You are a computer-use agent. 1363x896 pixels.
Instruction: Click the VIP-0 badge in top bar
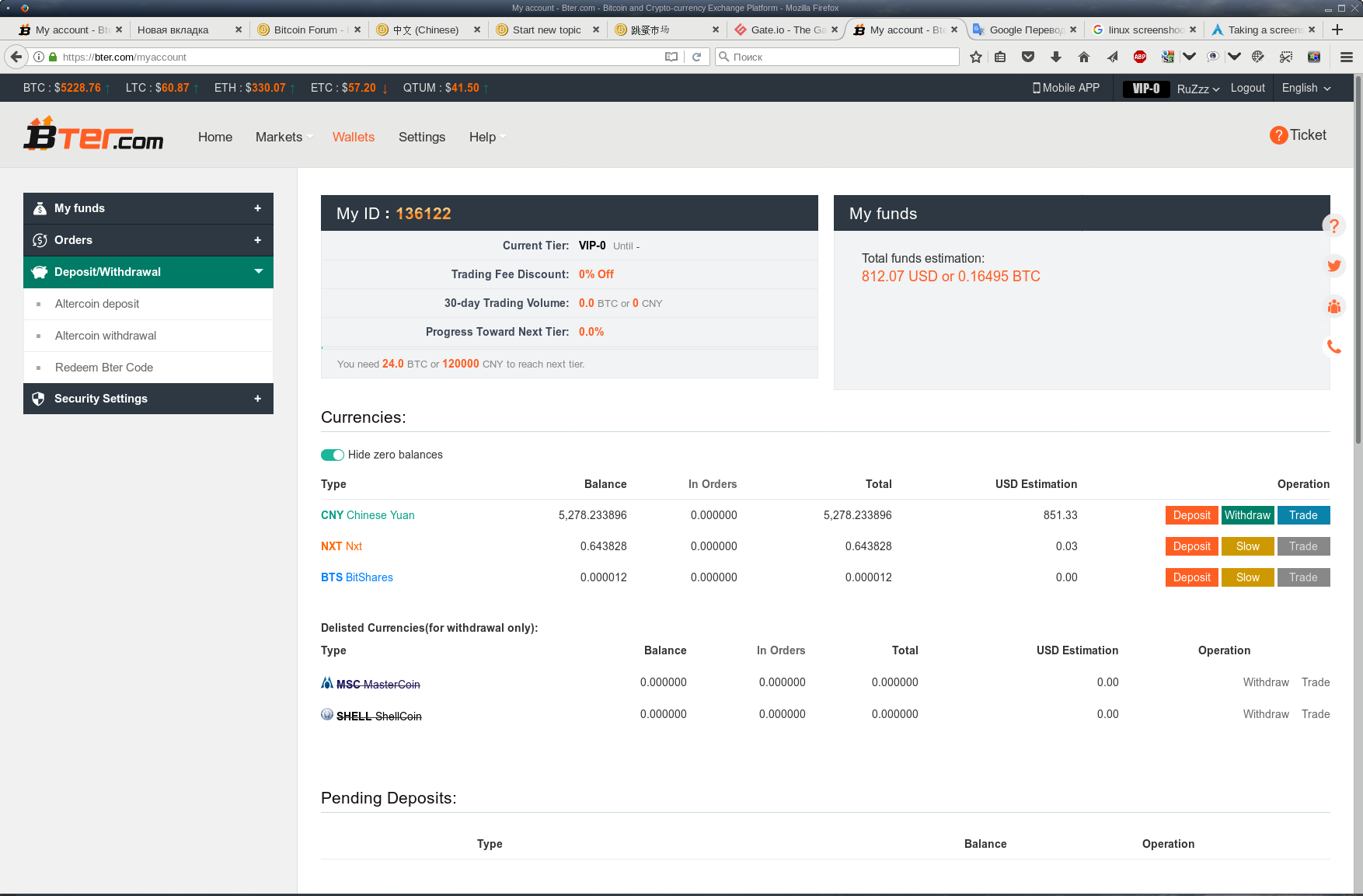click(1146, 89)
